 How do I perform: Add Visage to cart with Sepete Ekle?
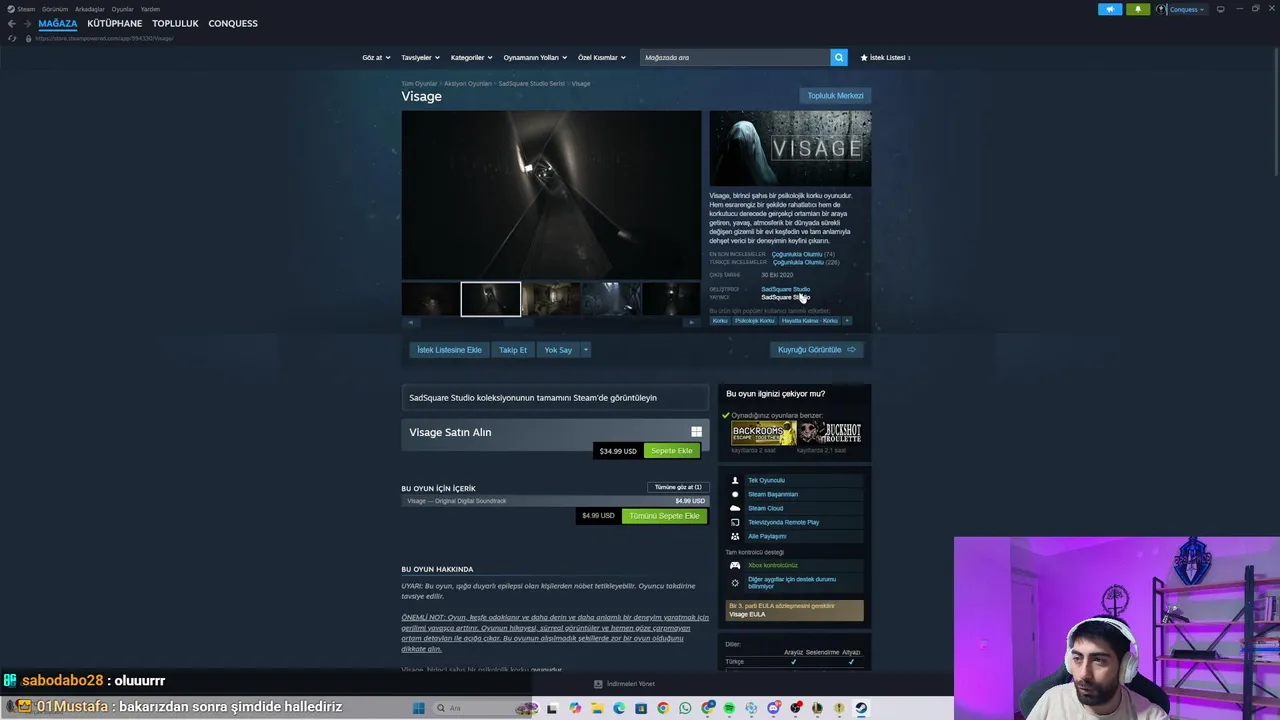tap(671, 451)
